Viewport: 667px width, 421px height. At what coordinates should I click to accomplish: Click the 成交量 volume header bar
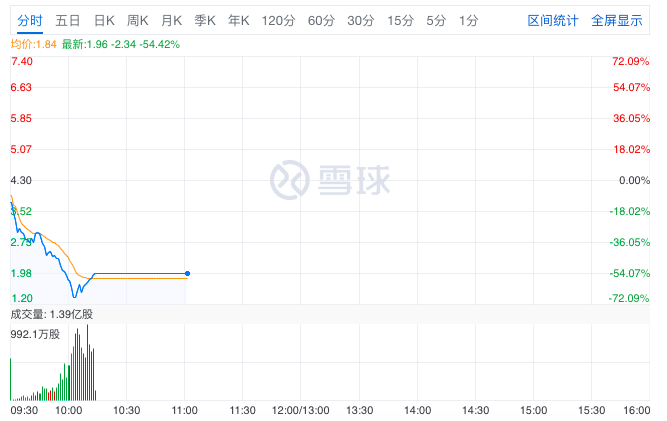330,314
